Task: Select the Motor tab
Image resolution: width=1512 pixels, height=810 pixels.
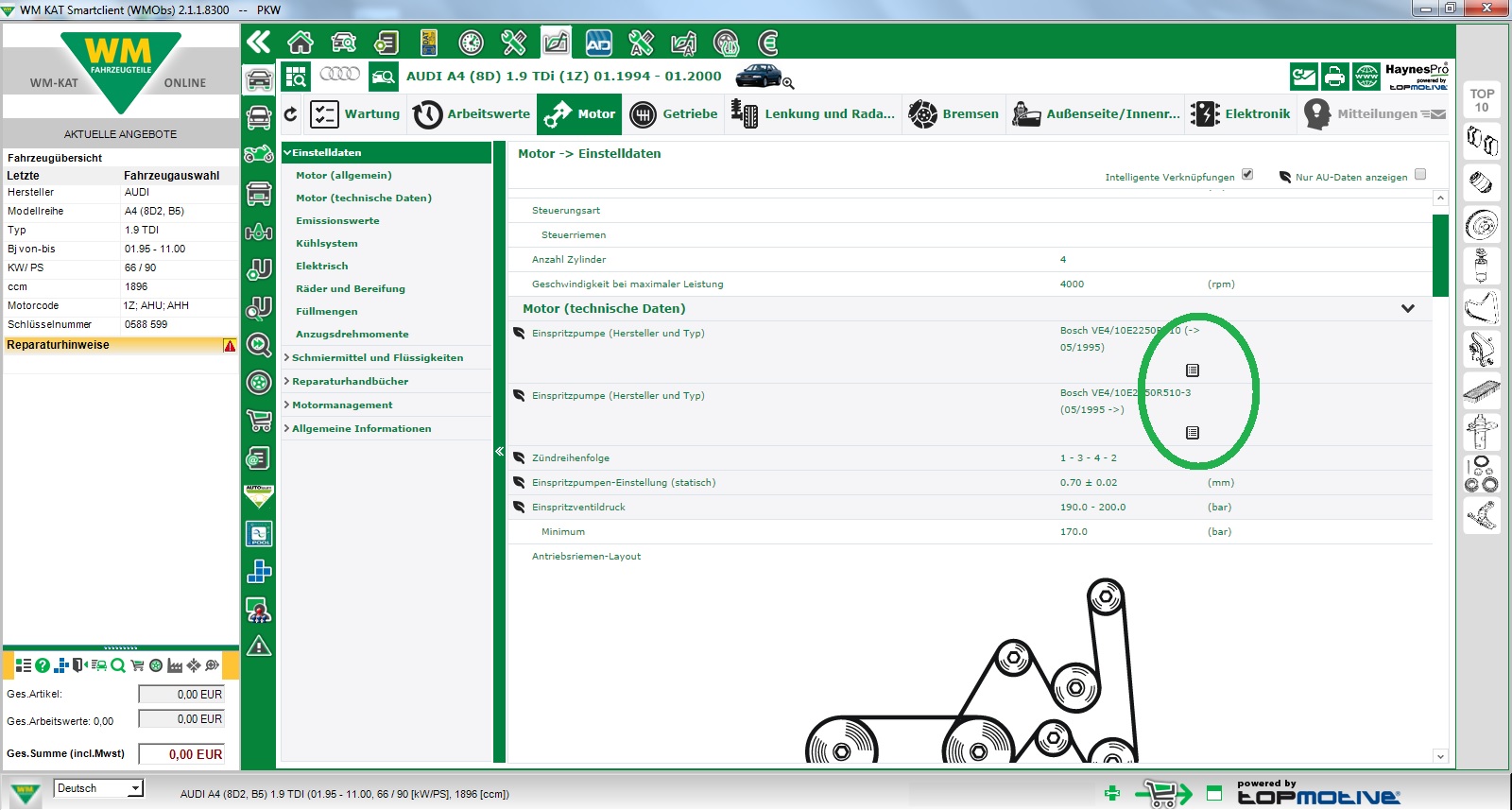Action: [x=579, y=114]
